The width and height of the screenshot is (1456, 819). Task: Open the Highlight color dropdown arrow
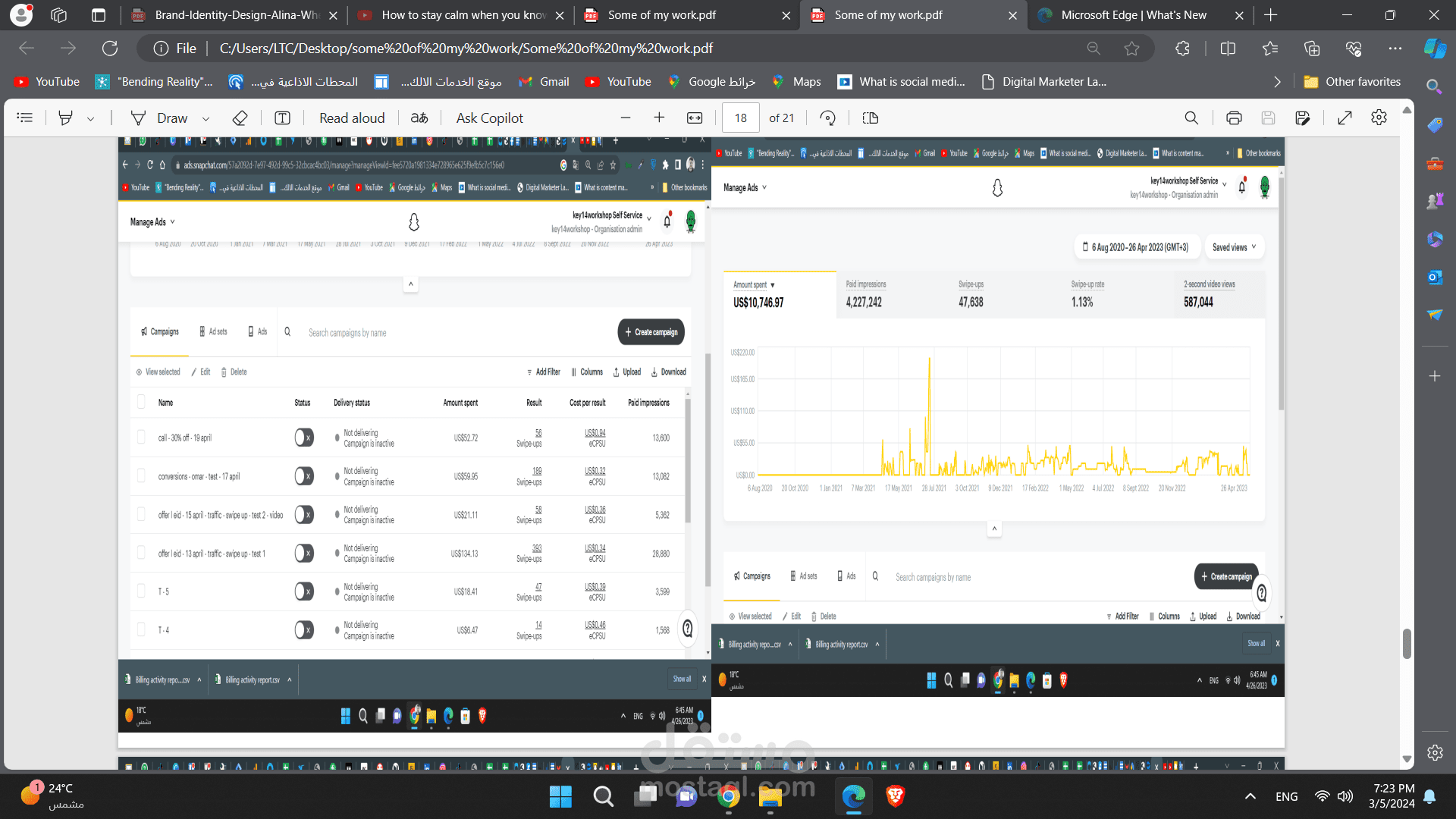click(x=91, y=118)
